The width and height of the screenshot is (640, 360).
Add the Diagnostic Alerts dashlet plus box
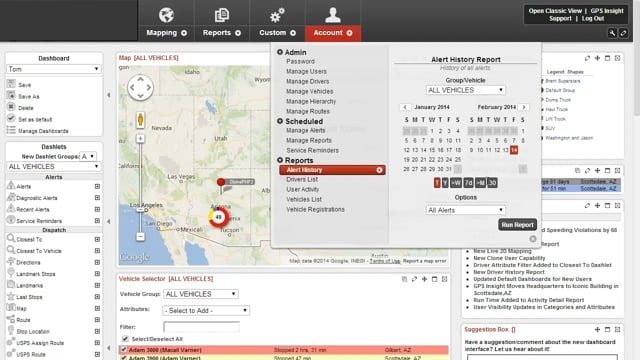(97, 198)
